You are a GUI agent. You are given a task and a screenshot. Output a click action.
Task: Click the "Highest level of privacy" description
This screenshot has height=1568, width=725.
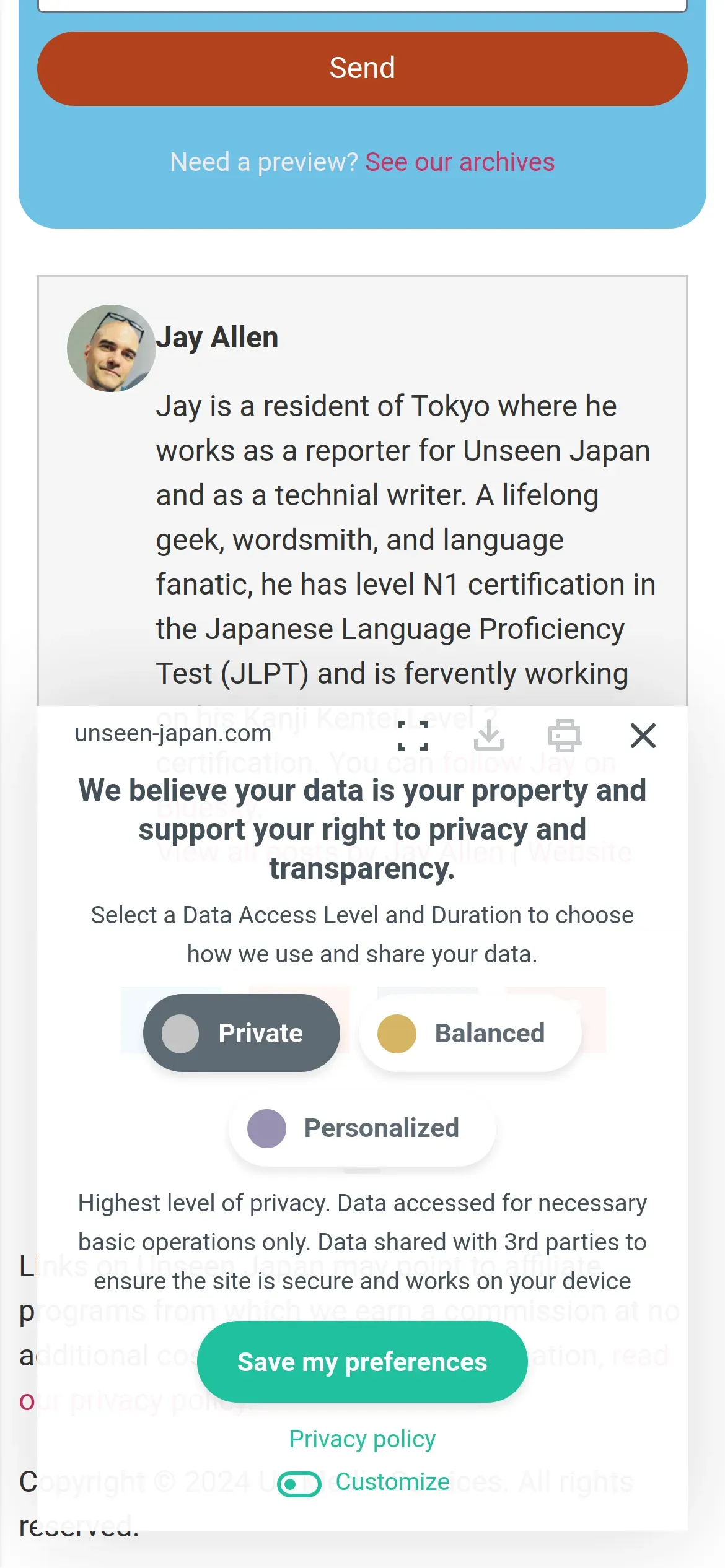point(362,1242)
